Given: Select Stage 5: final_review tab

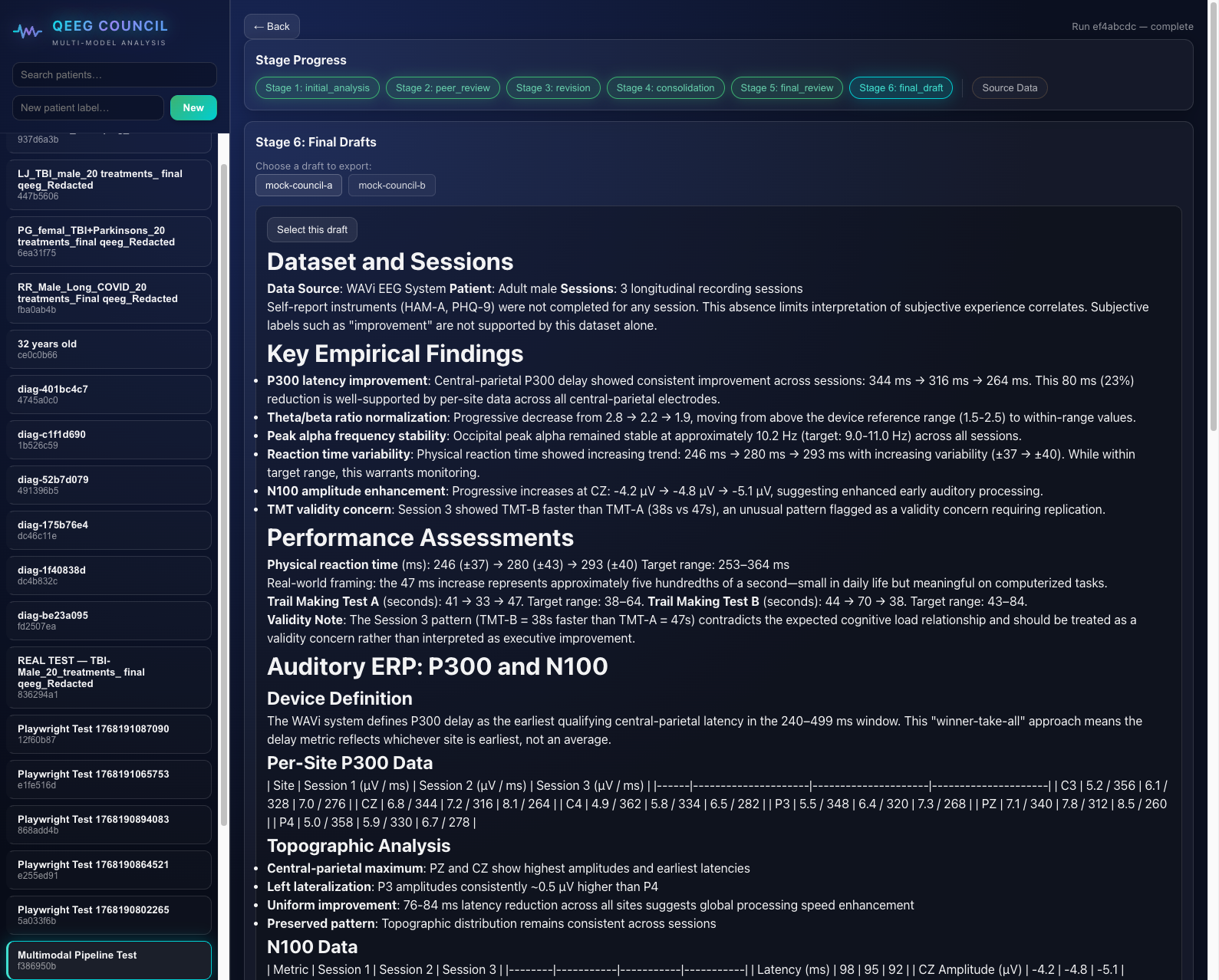Looking at the screenshot, I should click(786, 88).
